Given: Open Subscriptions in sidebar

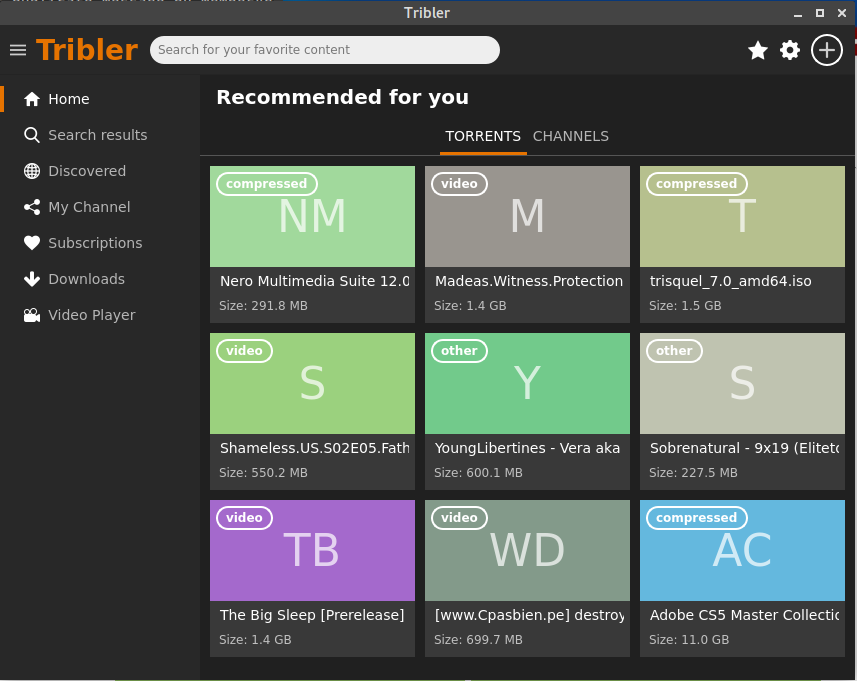Looking at the screenshot, I should point(96,243).
